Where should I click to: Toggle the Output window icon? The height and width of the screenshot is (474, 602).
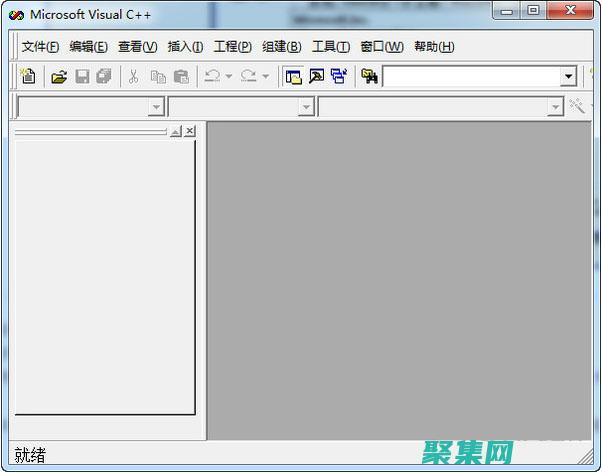[316, 76]
